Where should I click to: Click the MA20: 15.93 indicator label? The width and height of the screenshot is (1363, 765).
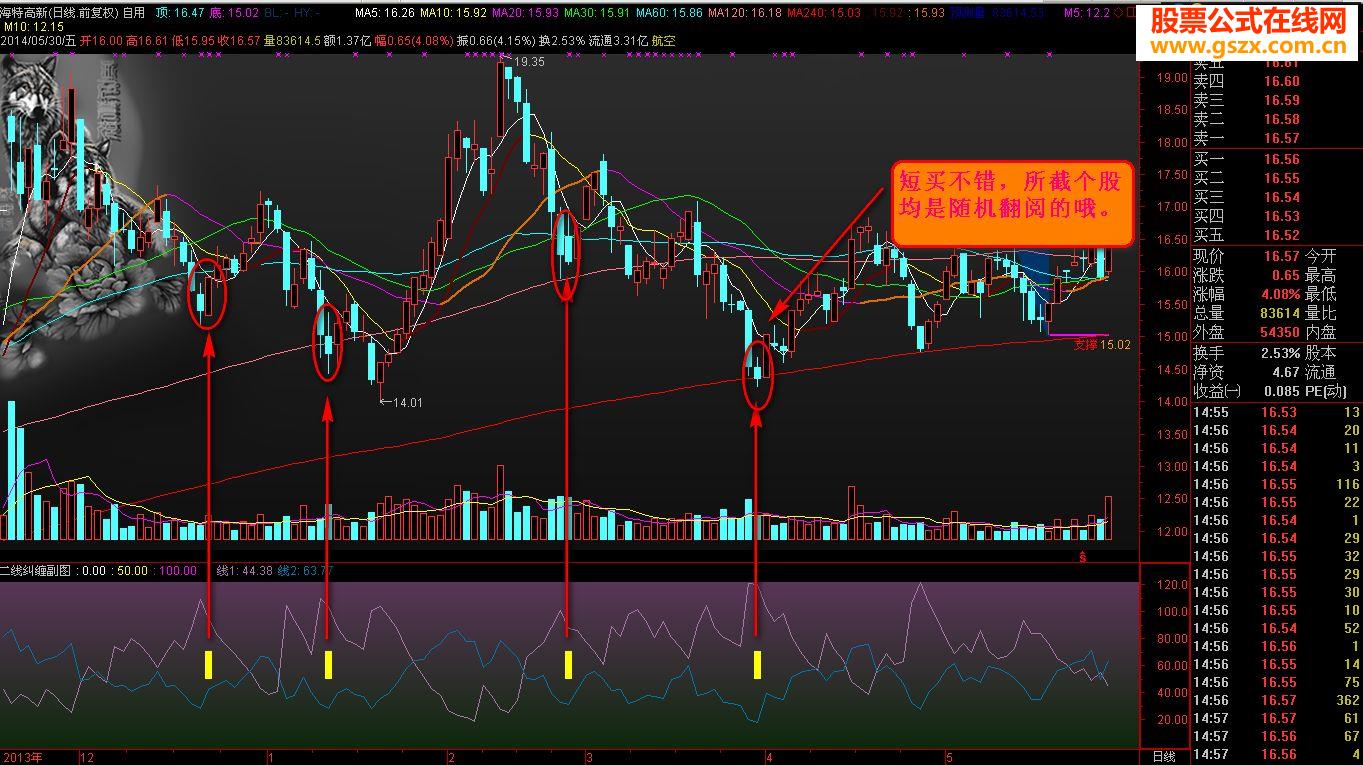[x=526, y=13]
